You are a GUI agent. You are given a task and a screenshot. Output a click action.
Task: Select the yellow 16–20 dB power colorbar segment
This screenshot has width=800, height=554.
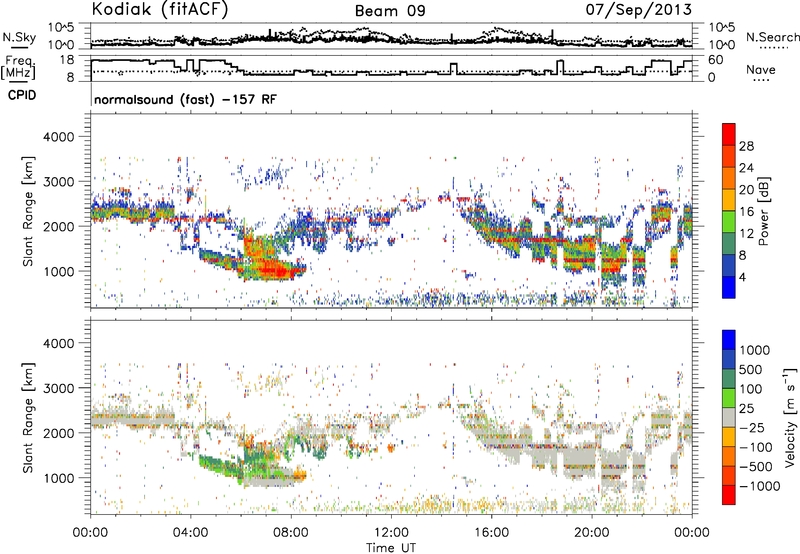[x=729, y=200]
